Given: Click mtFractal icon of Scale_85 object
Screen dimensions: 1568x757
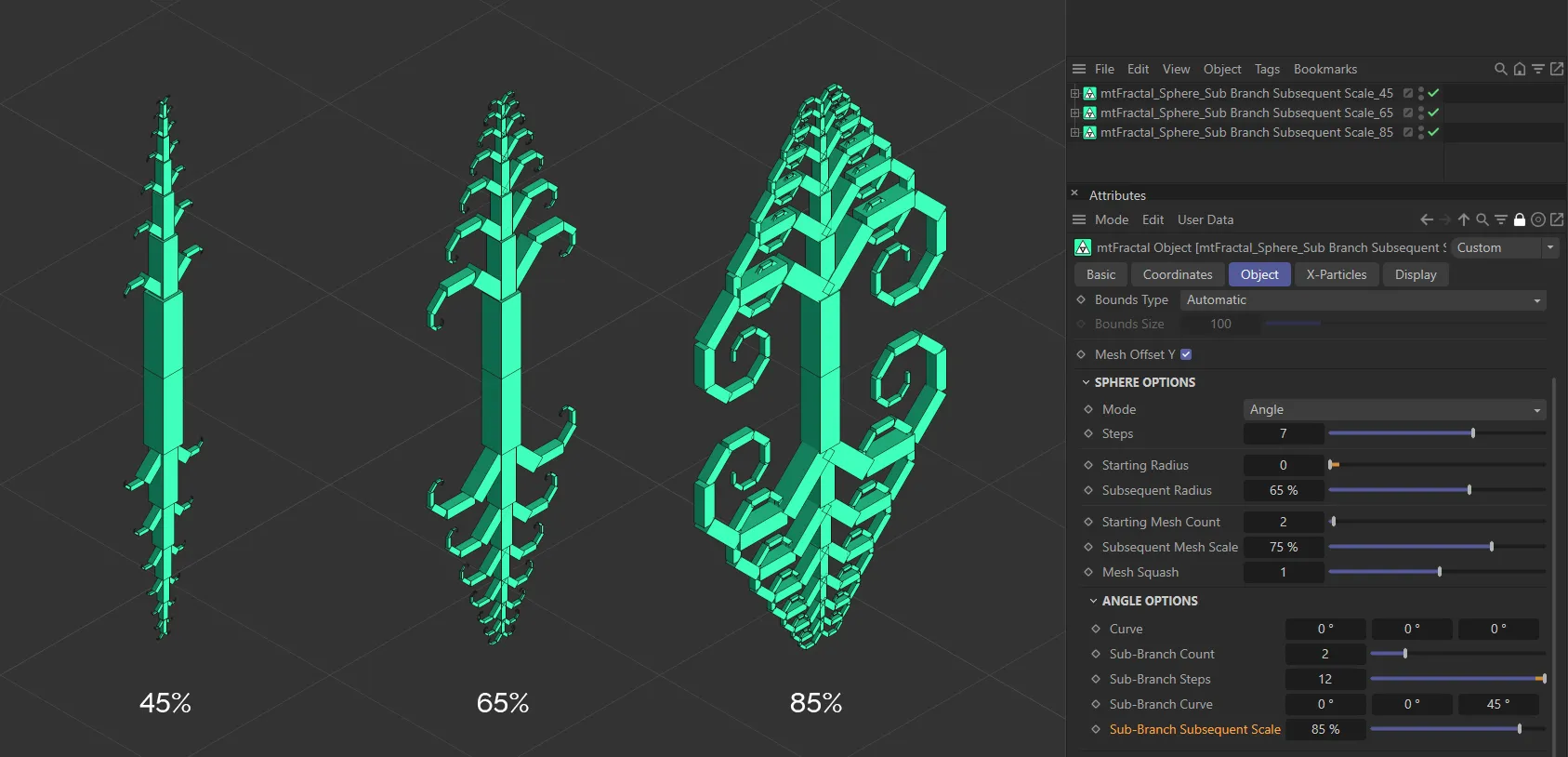Looking at the screenshot, I should point(1090,132).
